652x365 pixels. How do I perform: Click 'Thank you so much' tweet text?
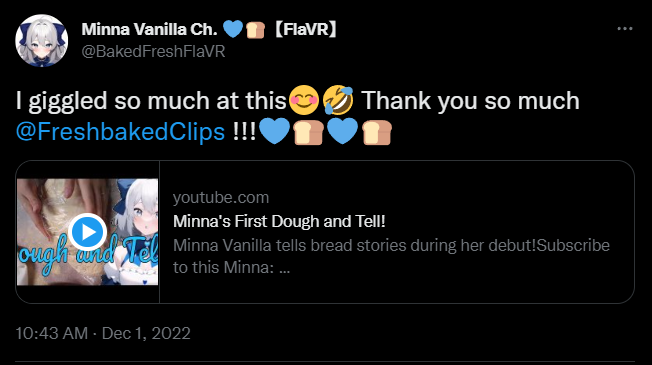[x=470, y=101]
